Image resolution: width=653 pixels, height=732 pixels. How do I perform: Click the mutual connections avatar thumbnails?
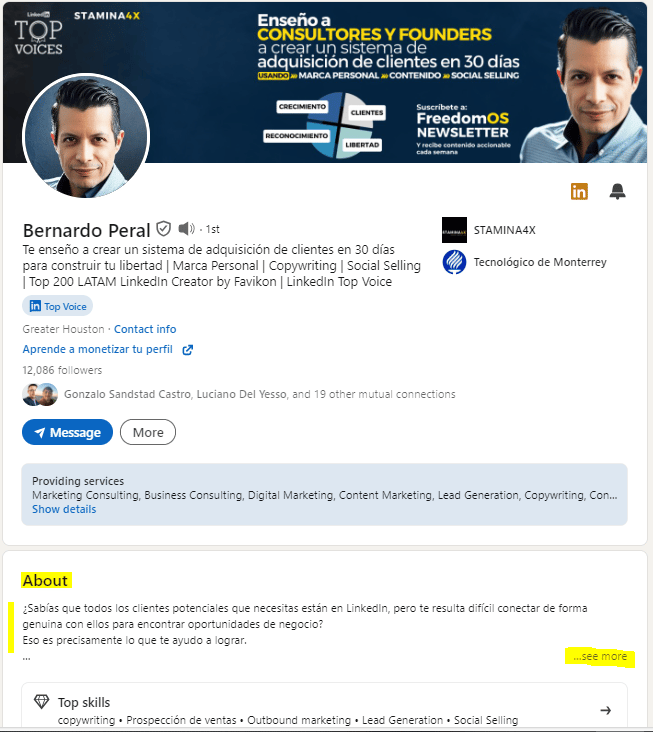[x=40, y=394]
